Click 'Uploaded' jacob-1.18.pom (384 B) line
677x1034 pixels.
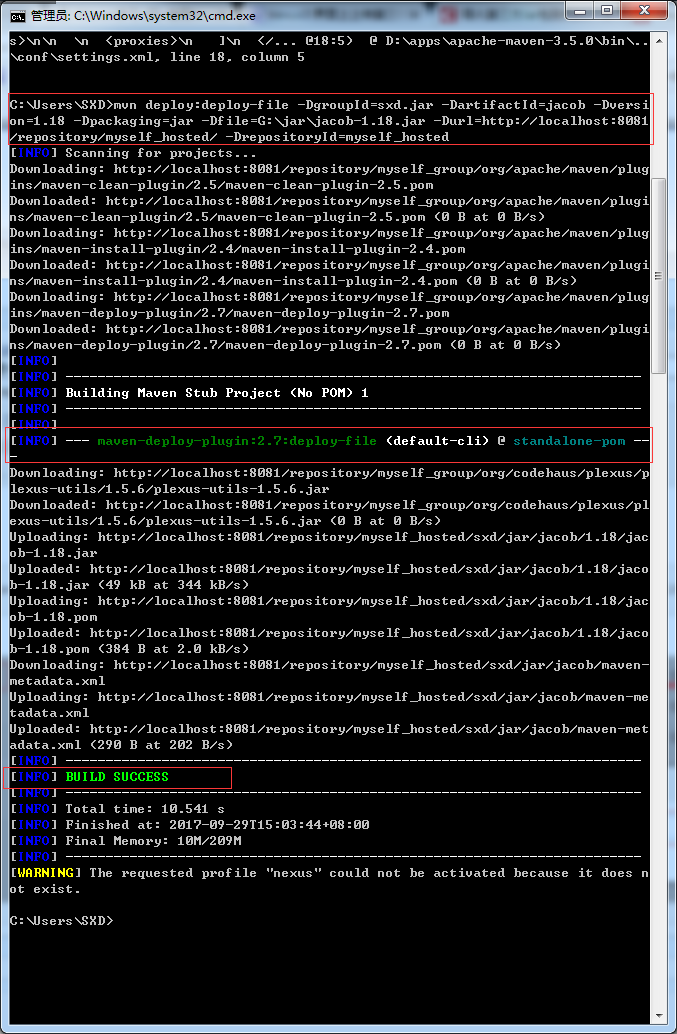click(x=329, y=641)
